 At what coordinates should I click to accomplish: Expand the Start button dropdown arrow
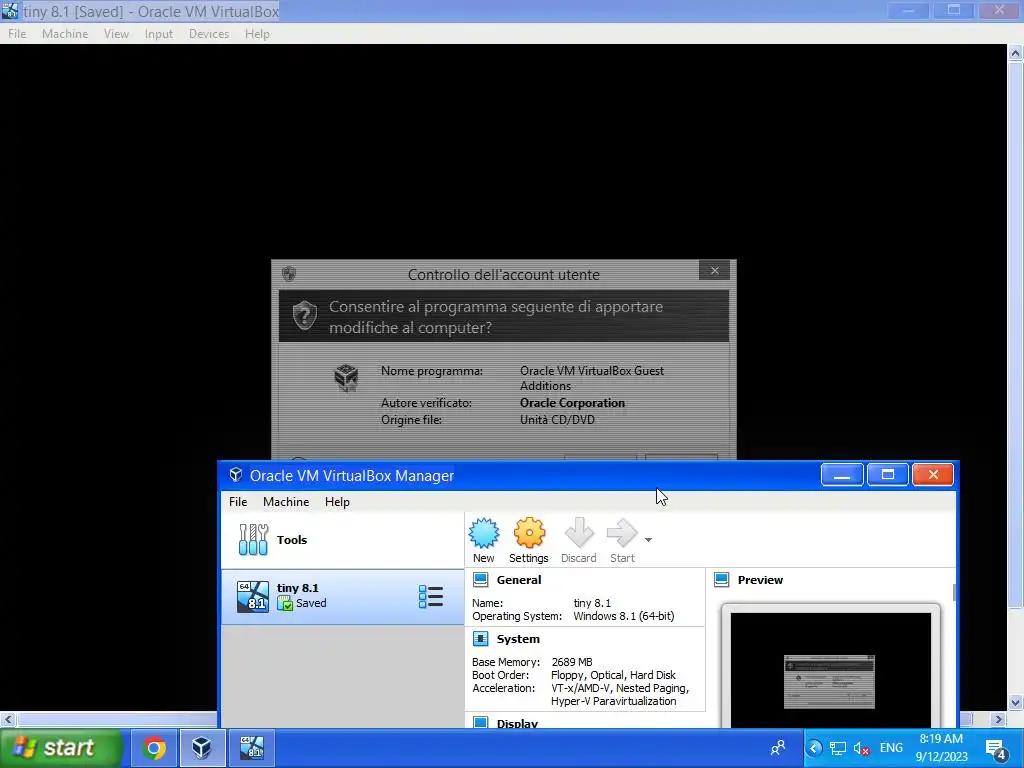pyautogui.click(x=648, y=539)
